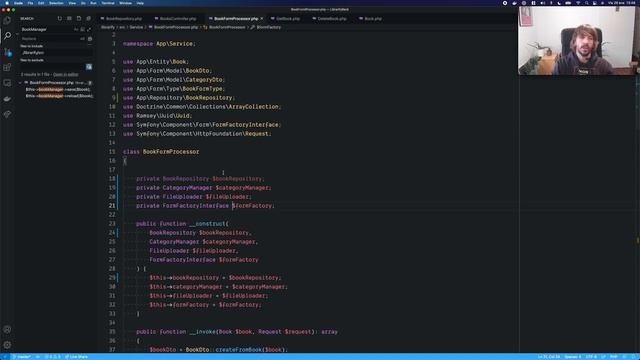Click the errors and warnings status indicator

click(x=52, y=357)
